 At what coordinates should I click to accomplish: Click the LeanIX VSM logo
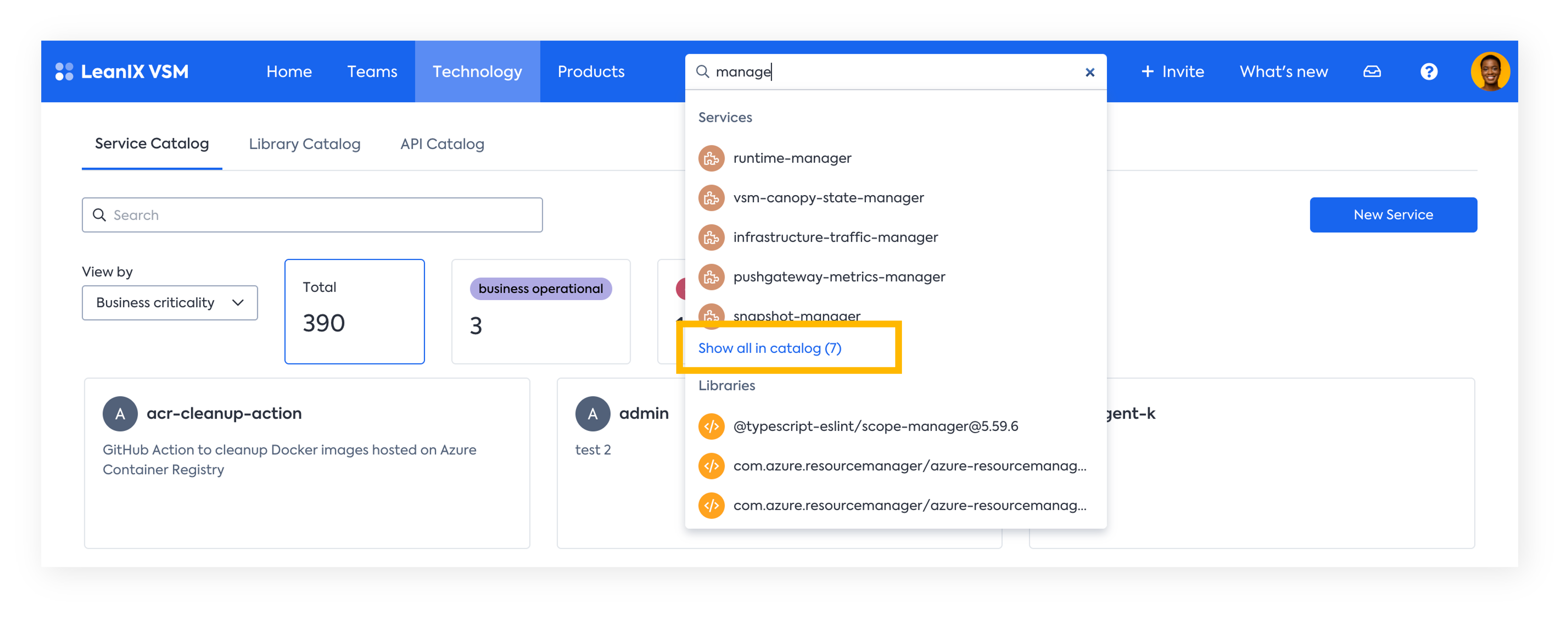pyautogui.click(x=122, y=71)
